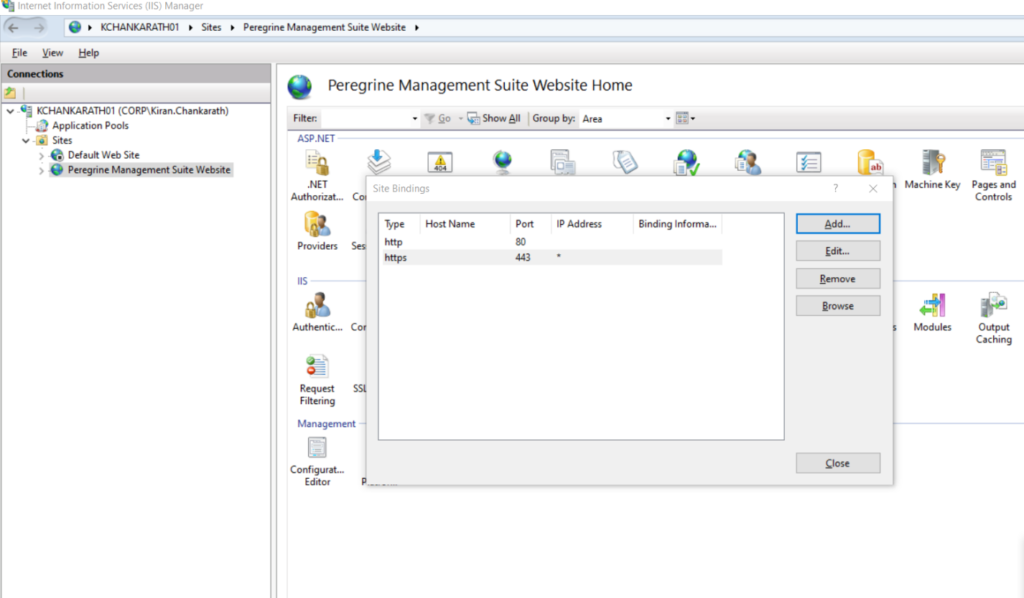Open the View menu

(x=51, y=52)
